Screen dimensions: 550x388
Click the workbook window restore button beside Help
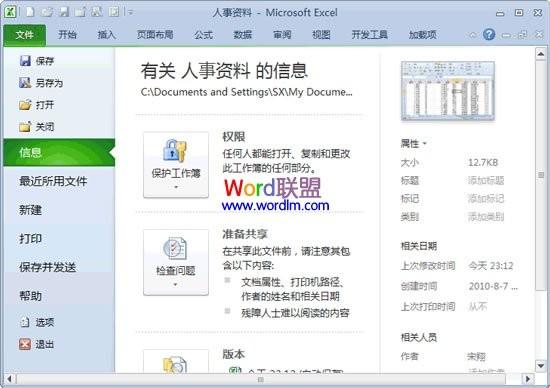tap(523, 35)
